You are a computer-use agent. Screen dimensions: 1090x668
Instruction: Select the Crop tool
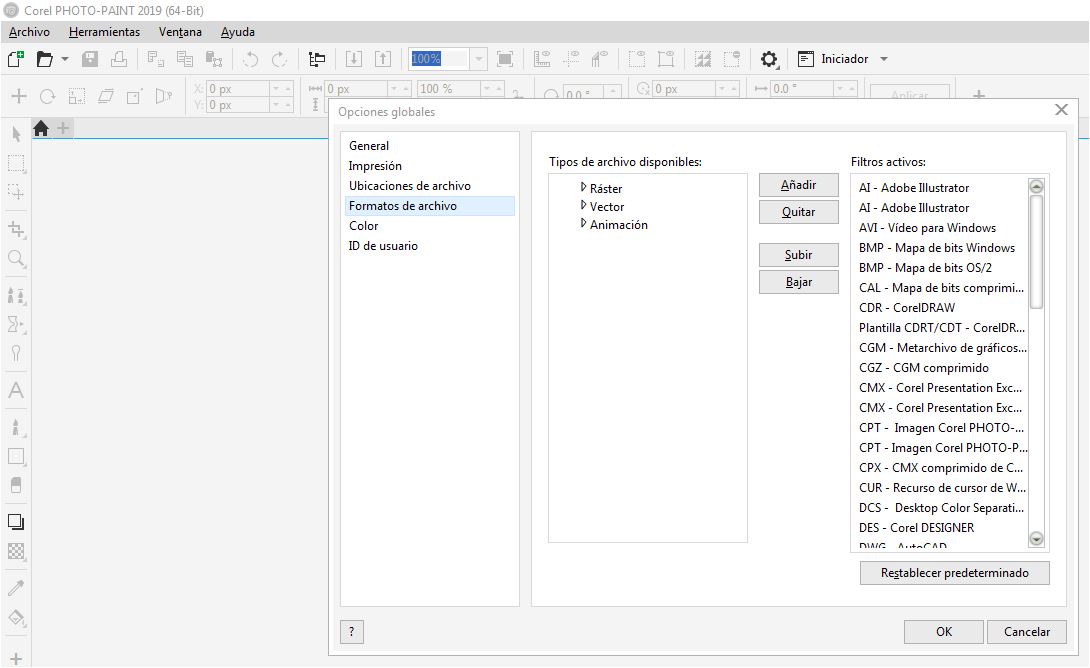coord(16,229)
